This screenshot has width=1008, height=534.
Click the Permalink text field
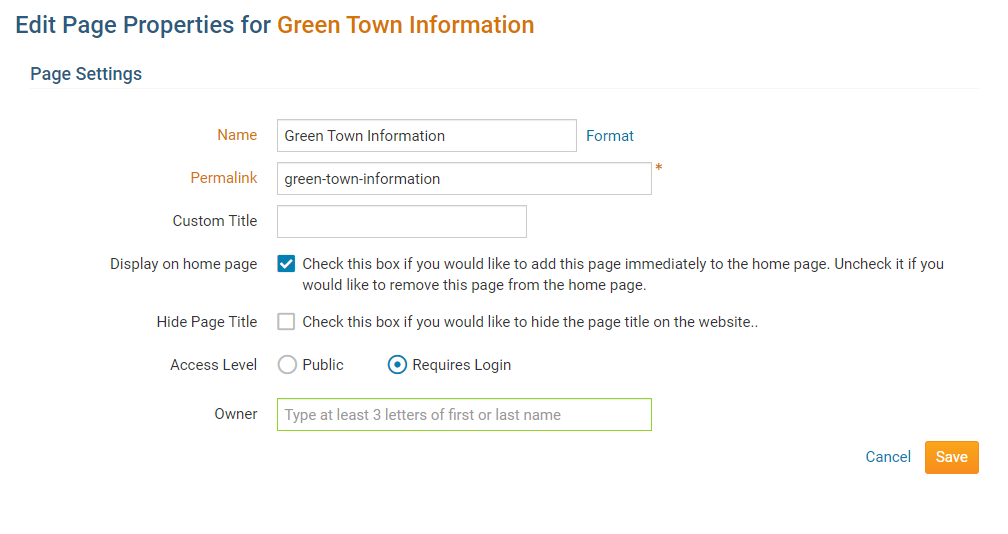pyautogui.click(x=464, y=179)
